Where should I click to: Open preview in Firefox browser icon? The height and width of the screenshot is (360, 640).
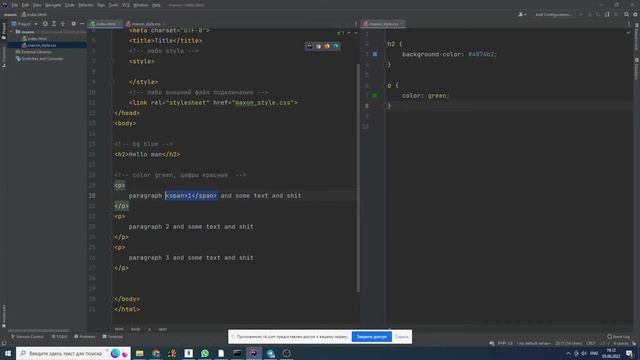(327, 46)
